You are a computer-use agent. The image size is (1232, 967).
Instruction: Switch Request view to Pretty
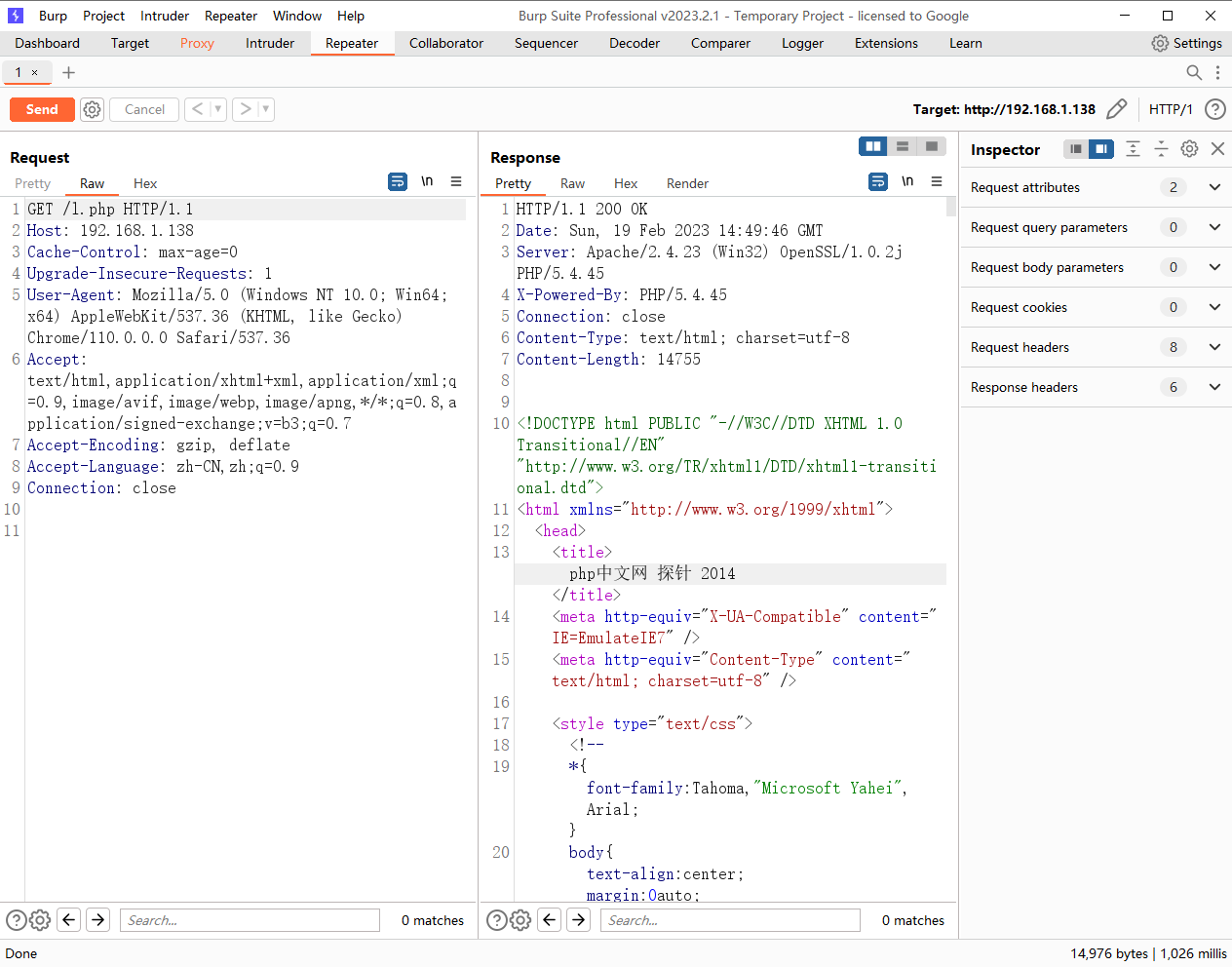[x=32, y=183]
